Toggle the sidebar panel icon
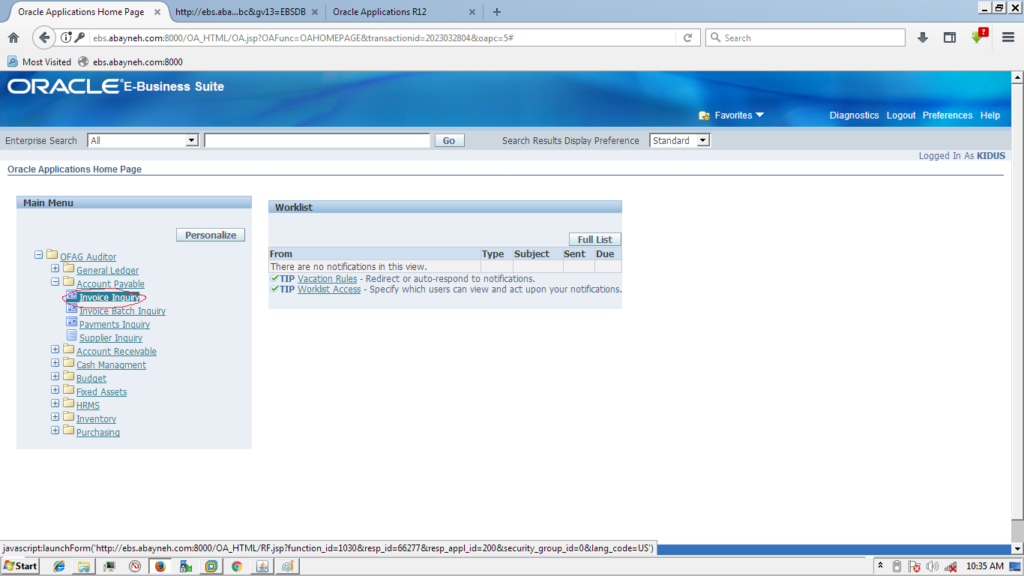The height and width of the screenshot is (576, 1024). 950,38
